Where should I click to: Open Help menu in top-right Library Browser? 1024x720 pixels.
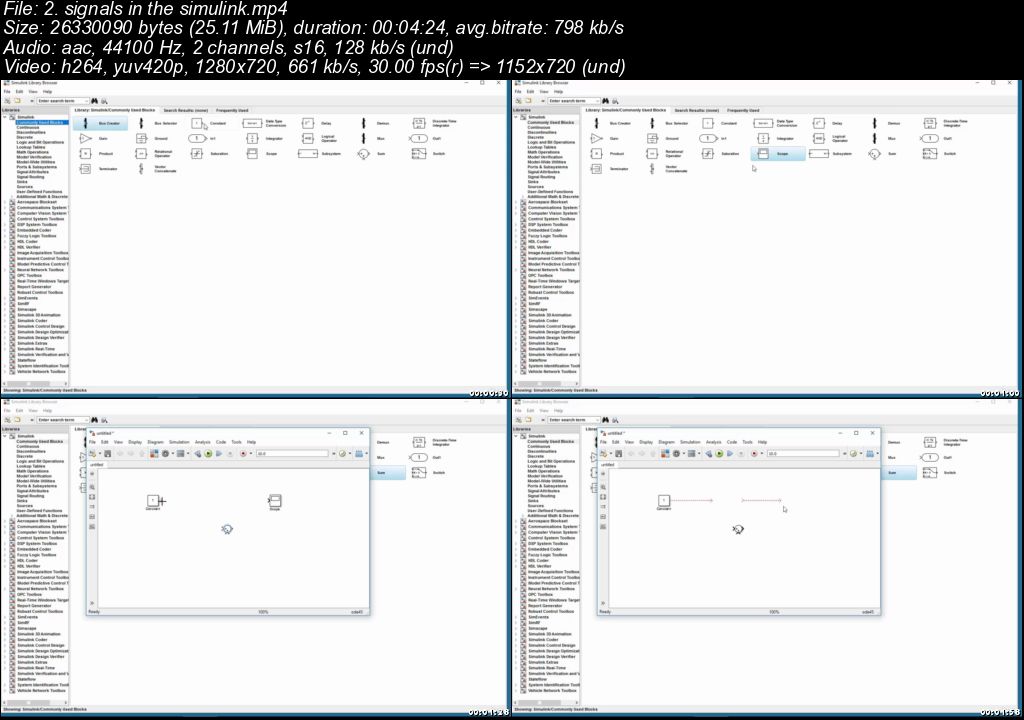(x=558, y=91)
